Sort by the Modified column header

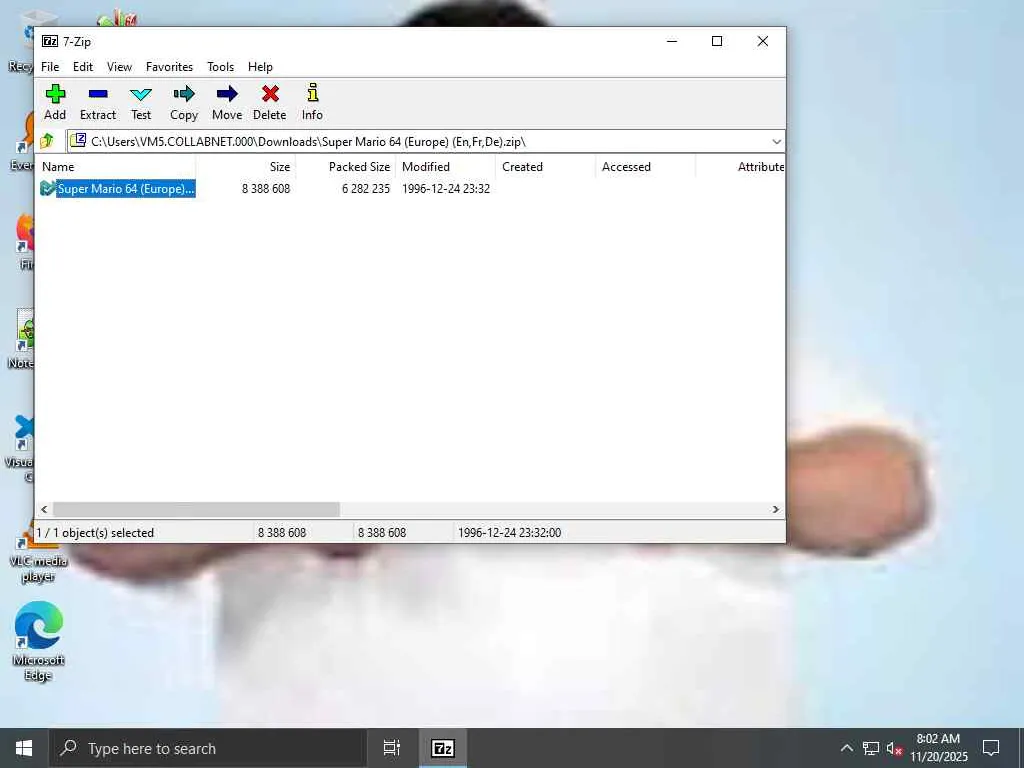(446, 167)
